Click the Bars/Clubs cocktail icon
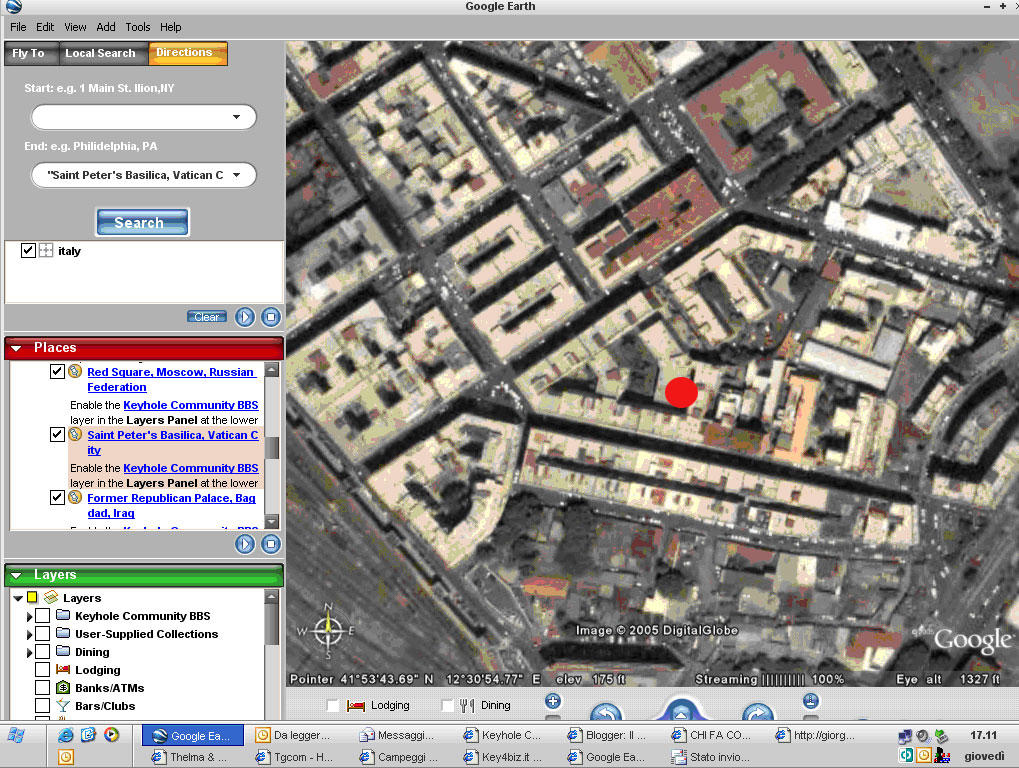 point(63,706)
